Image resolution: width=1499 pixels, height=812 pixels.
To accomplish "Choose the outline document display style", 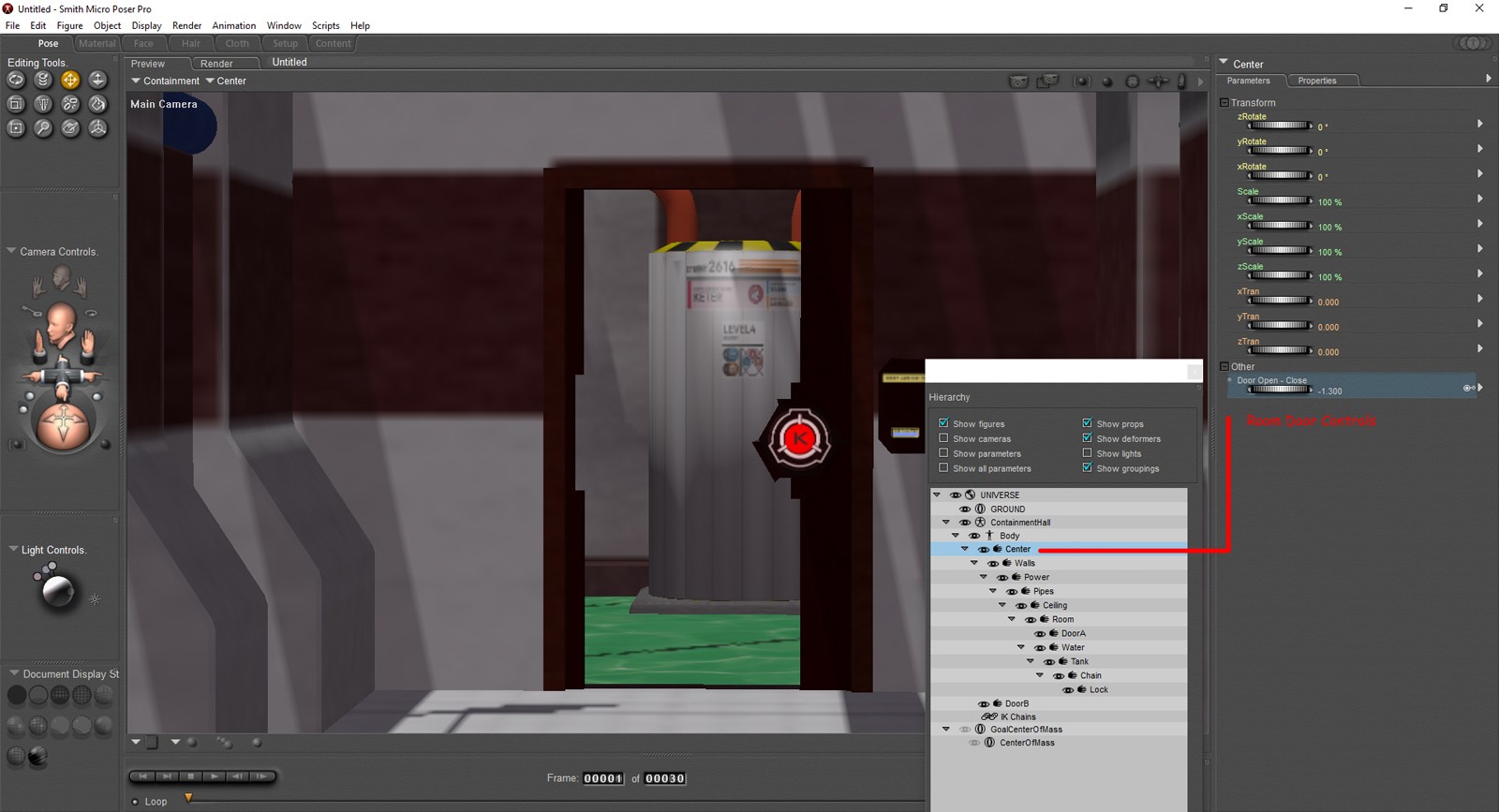I will (38, 695).
